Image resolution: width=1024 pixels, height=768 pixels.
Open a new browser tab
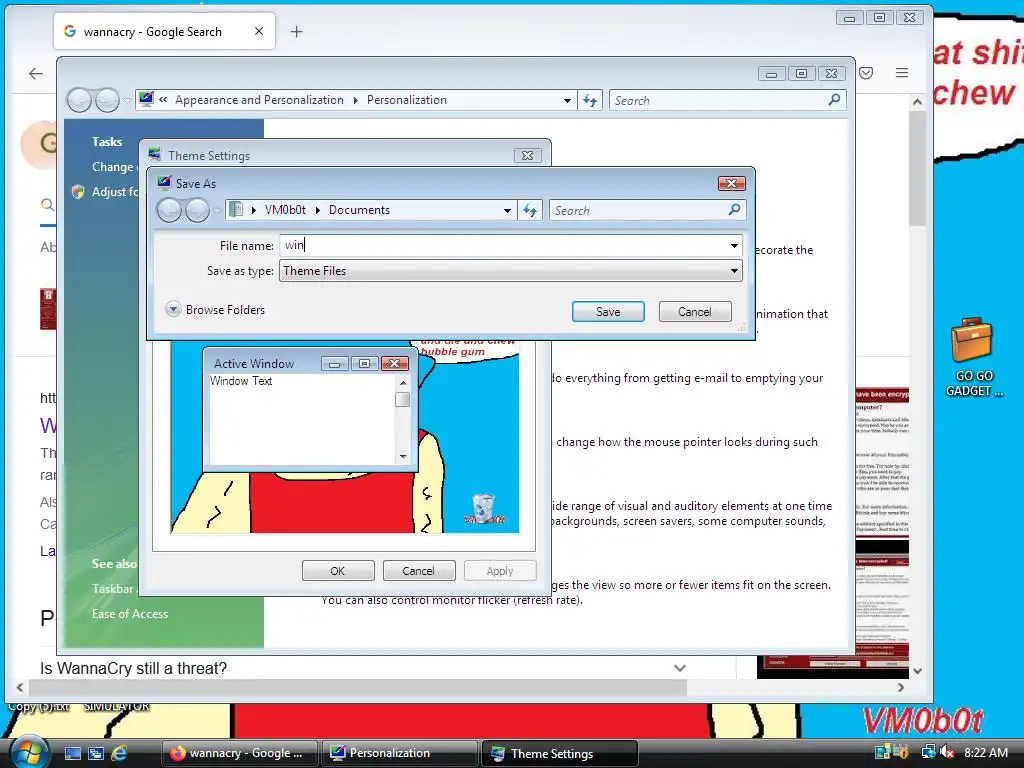click(296, 31)
